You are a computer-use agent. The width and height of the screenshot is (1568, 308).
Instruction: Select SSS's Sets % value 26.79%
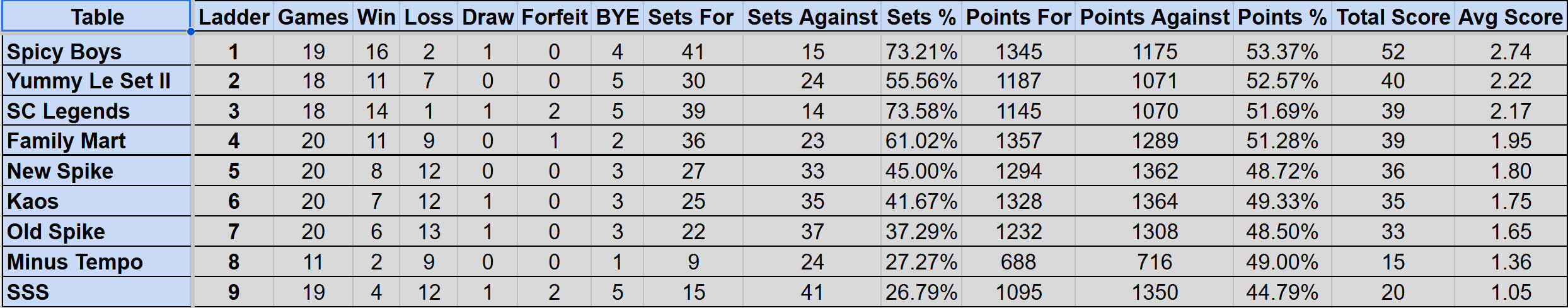click(x=921, y=292)
